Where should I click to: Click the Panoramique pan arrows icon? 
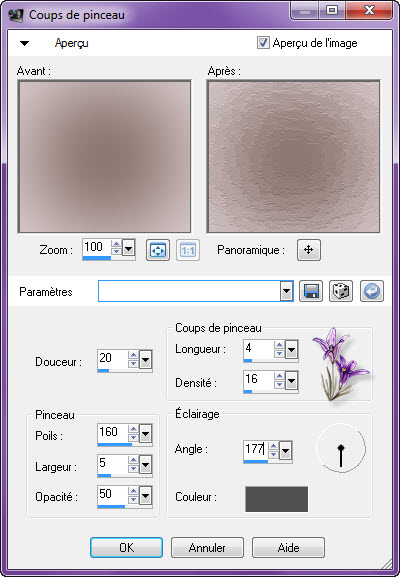[309, 250]
